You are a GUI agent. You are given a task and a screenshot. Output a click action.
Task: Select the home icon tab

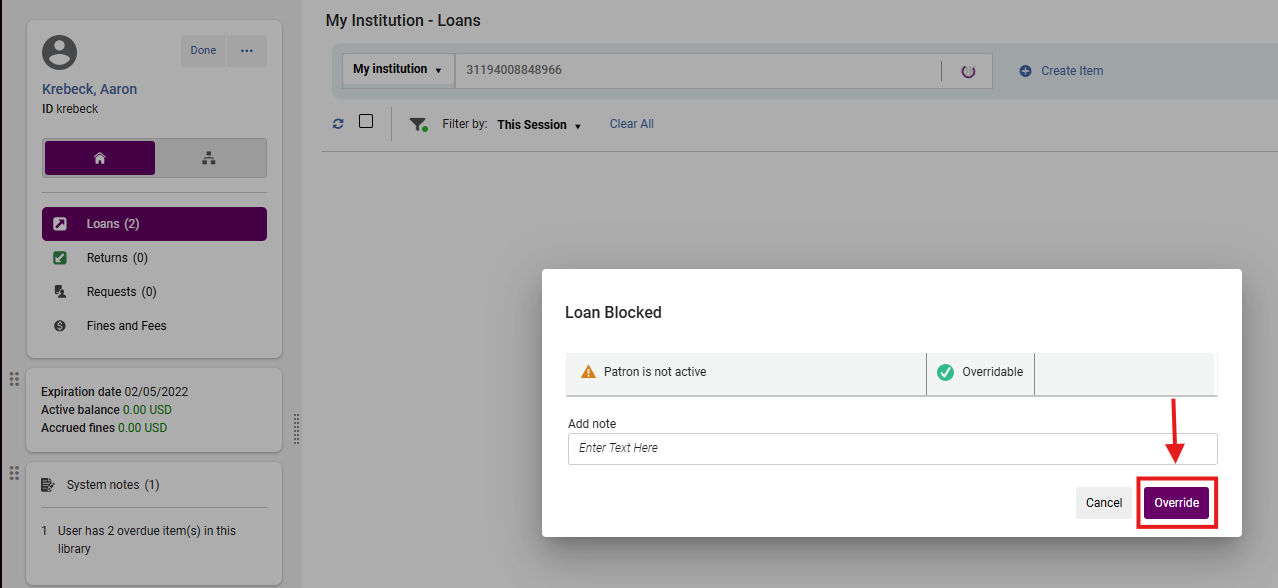click(x=100, y=158)
